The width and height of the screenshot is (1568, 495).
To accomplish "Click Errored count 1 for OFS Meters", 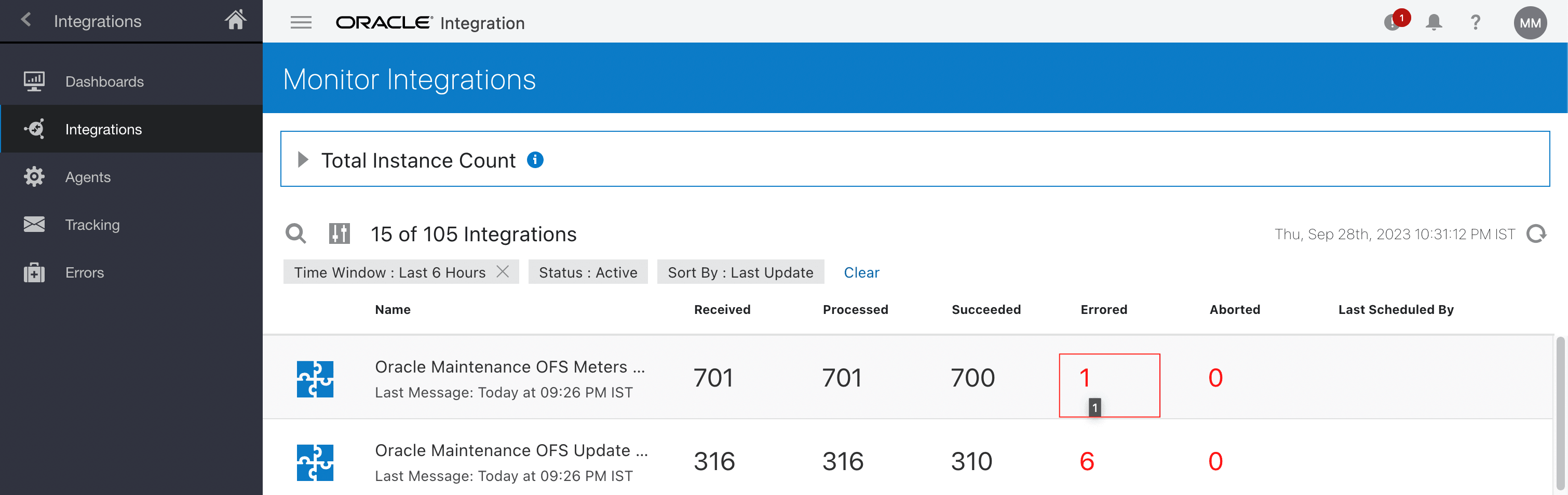I will [x=1085, y=378].
